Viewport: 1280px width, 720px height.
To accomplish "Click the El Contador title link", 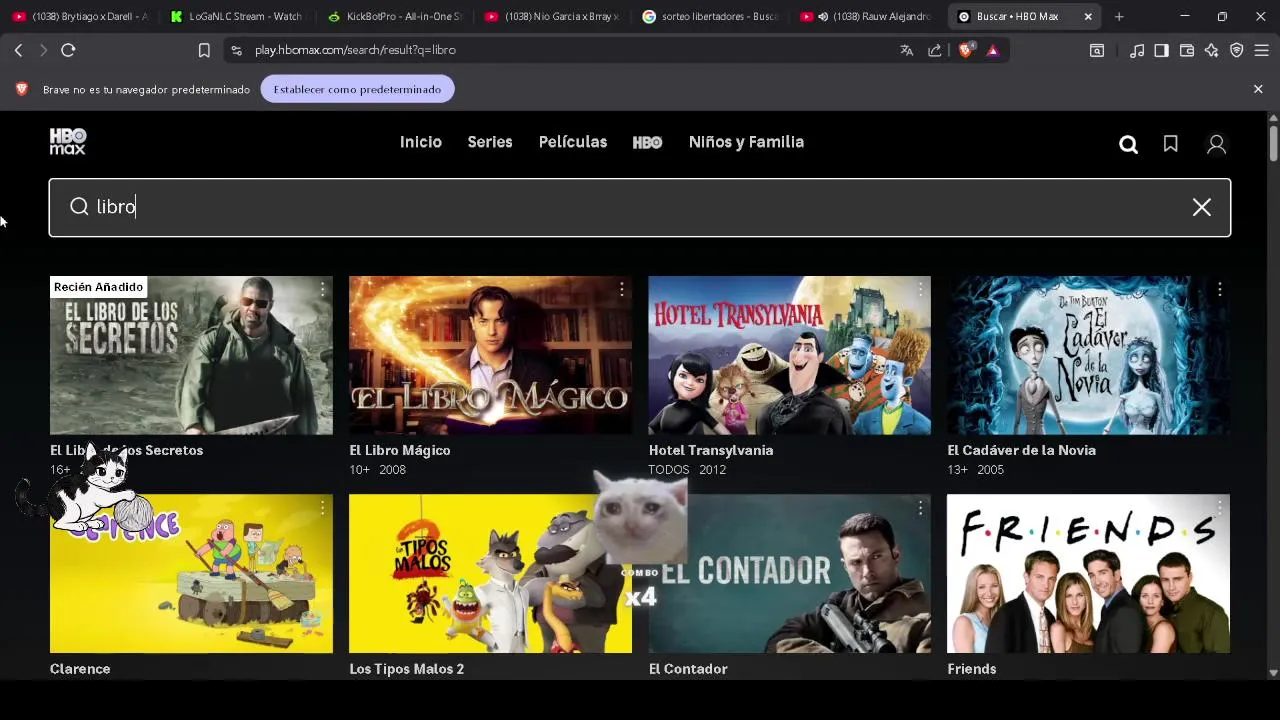I will point(688,669).
